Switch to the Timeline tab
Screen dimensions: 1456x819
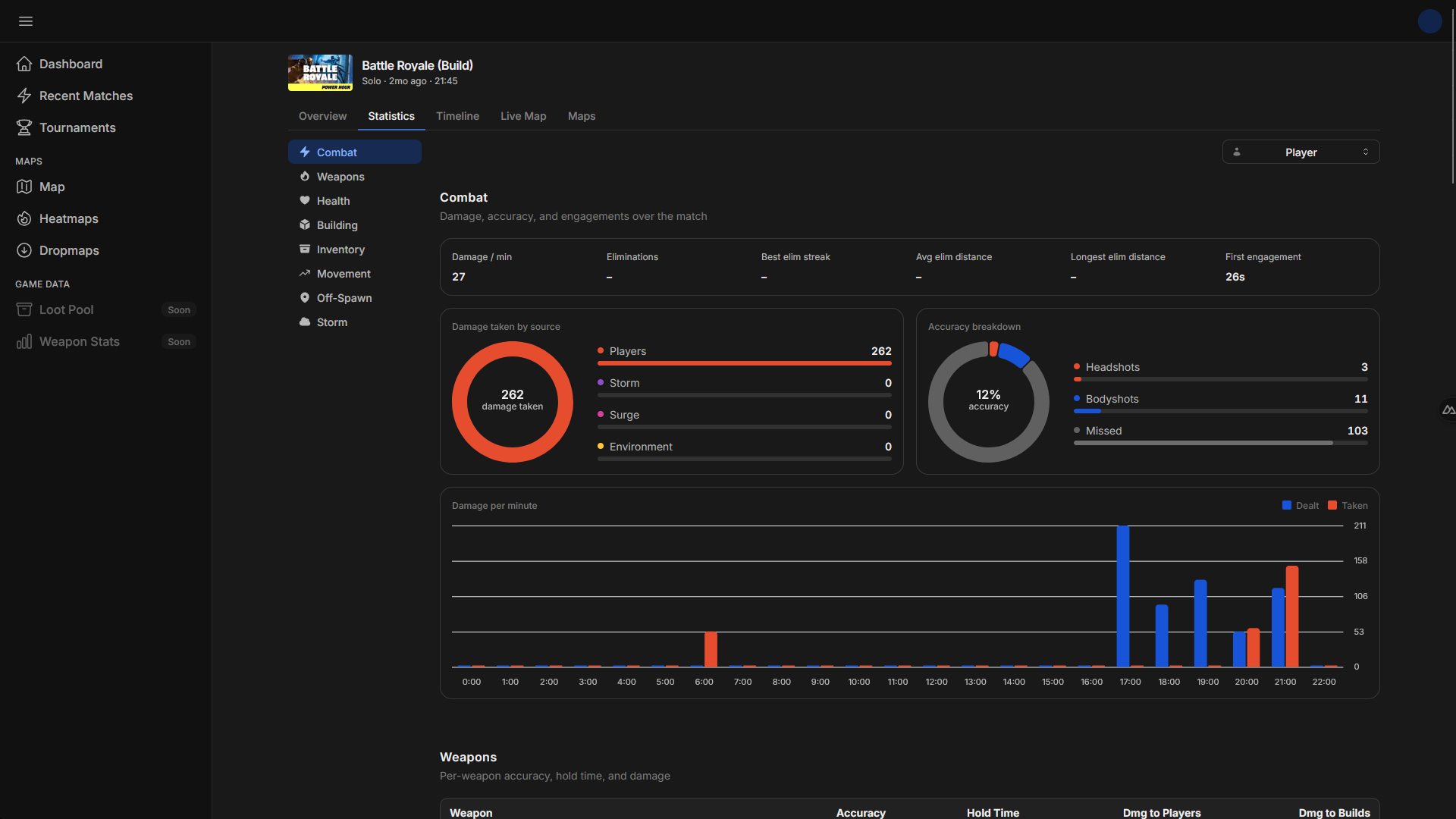tap(457, 116)
